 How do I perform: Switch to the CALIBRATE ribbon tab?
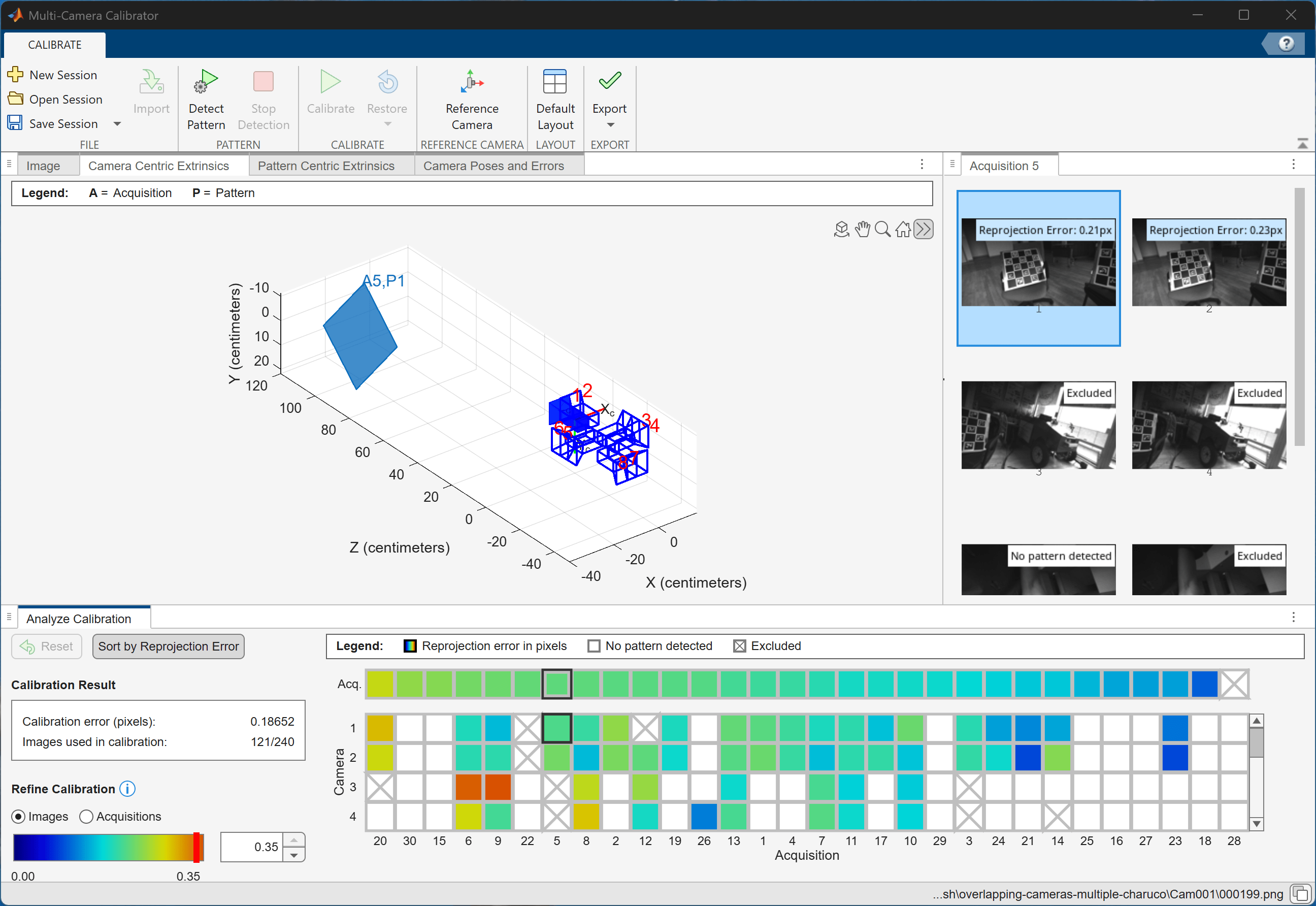54,45
